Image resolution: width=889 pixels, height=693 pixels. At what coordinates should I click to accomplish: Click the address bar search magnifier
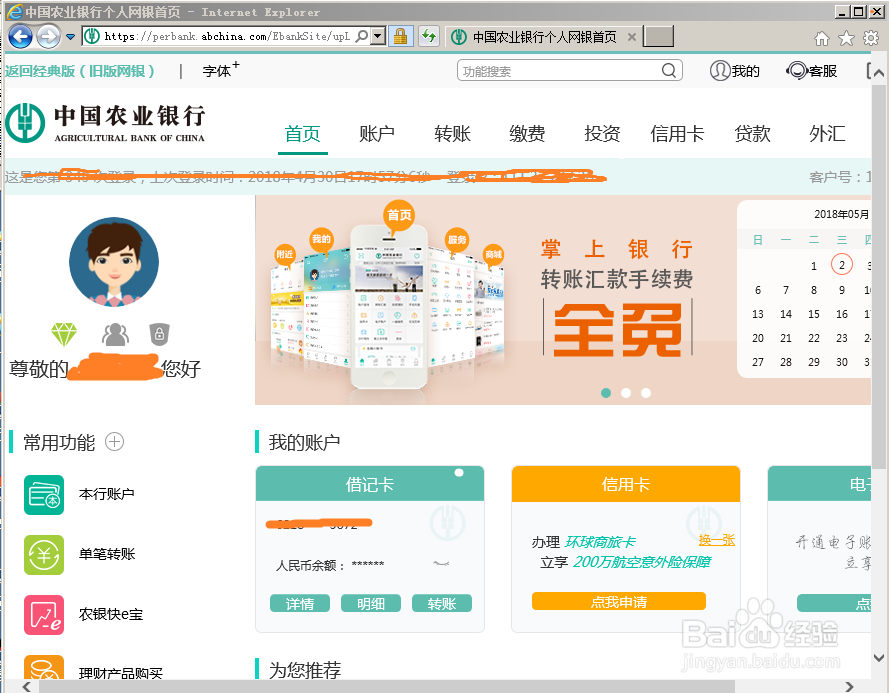click(362, 36)
